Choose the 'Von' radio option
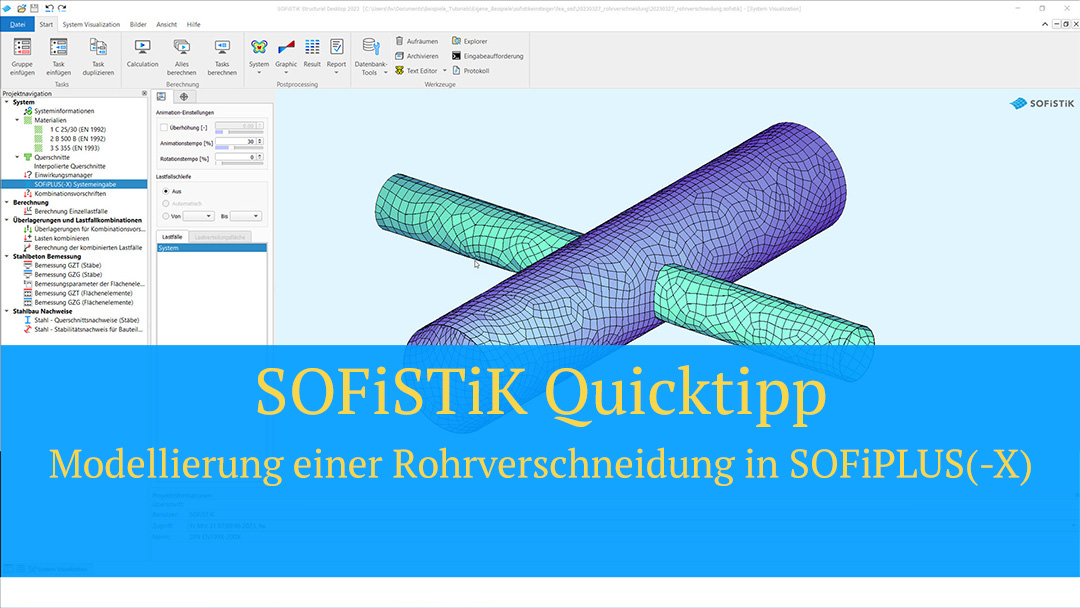Image resolution: width=1080 pixels, height=608 pixels. click(x=164, y=215)
